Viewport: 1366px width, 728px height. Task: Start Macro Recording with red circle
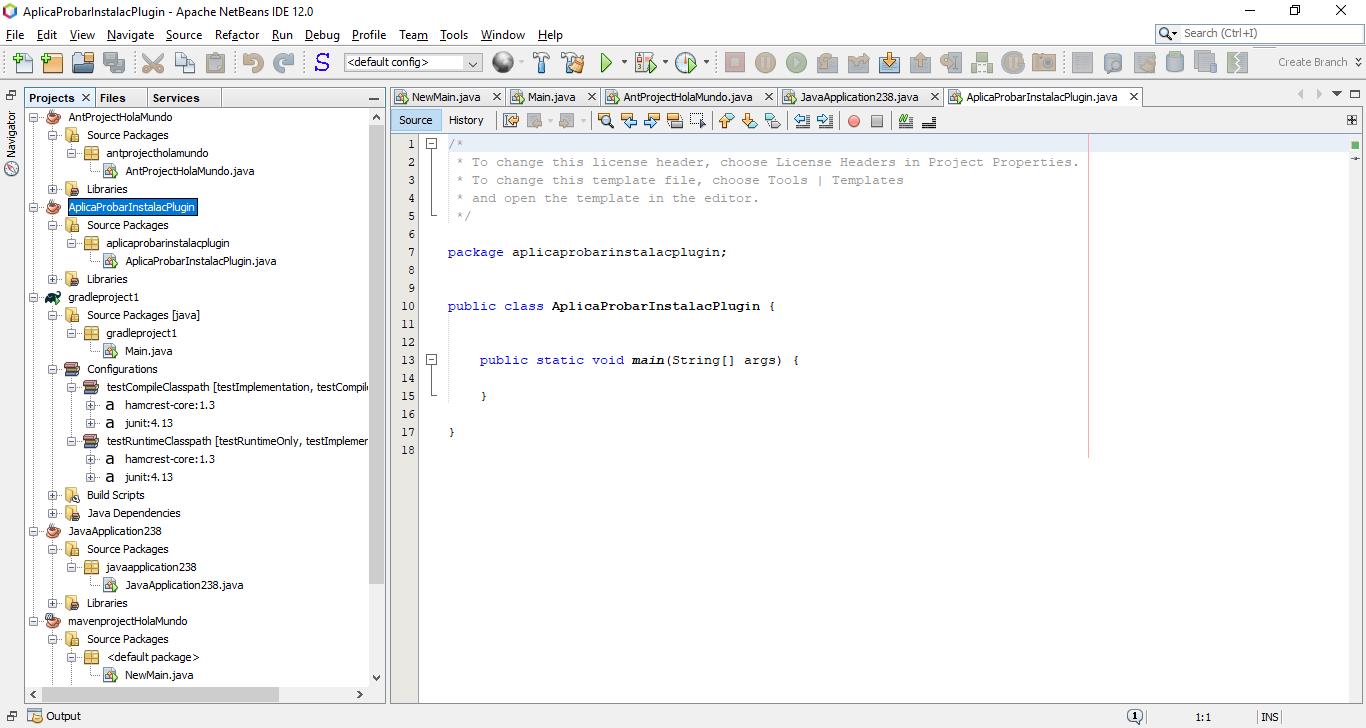(854, 121)
